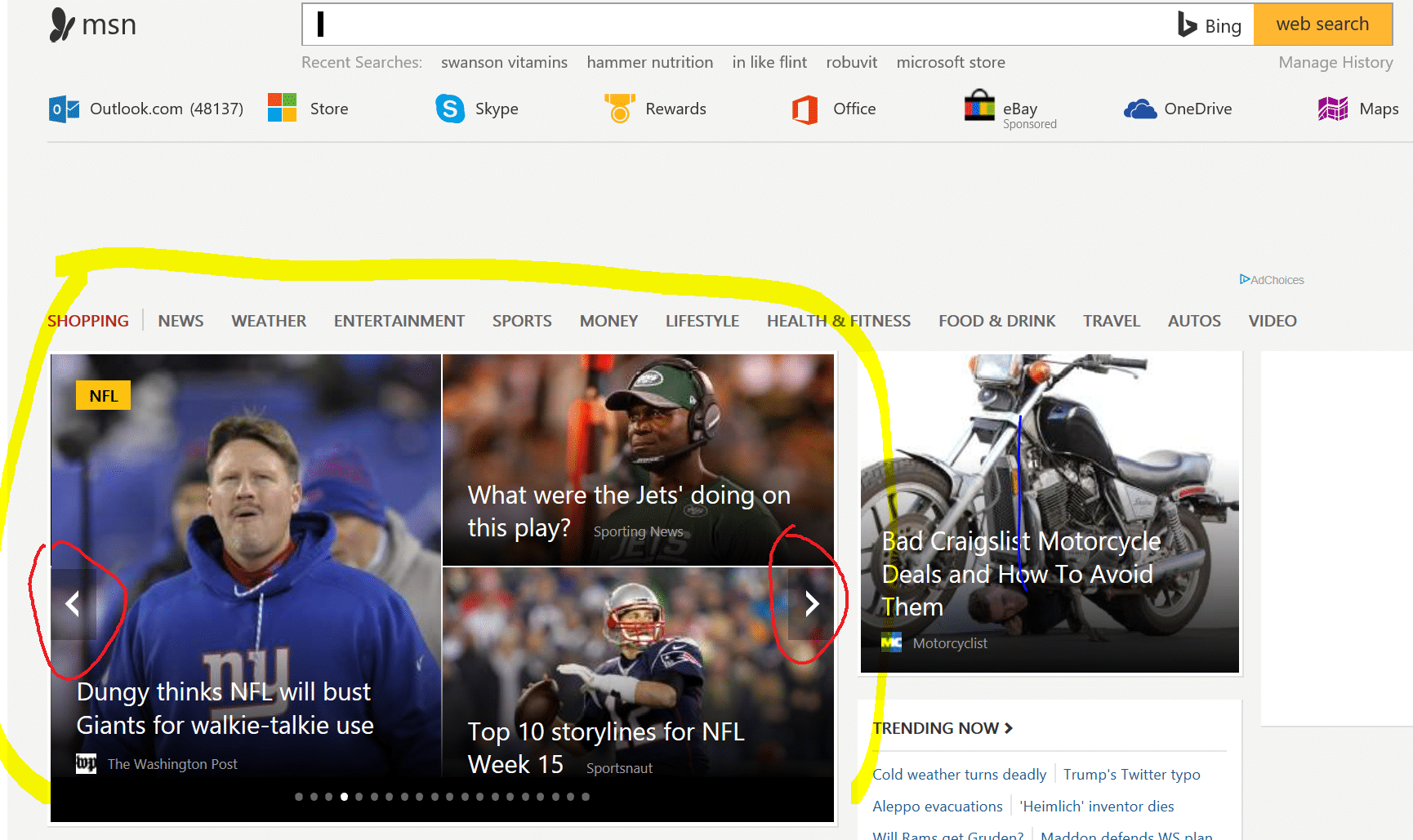Open What were the Jets' doing story
The height and width of the screenshot is (840, 1413).
point(629,511)
